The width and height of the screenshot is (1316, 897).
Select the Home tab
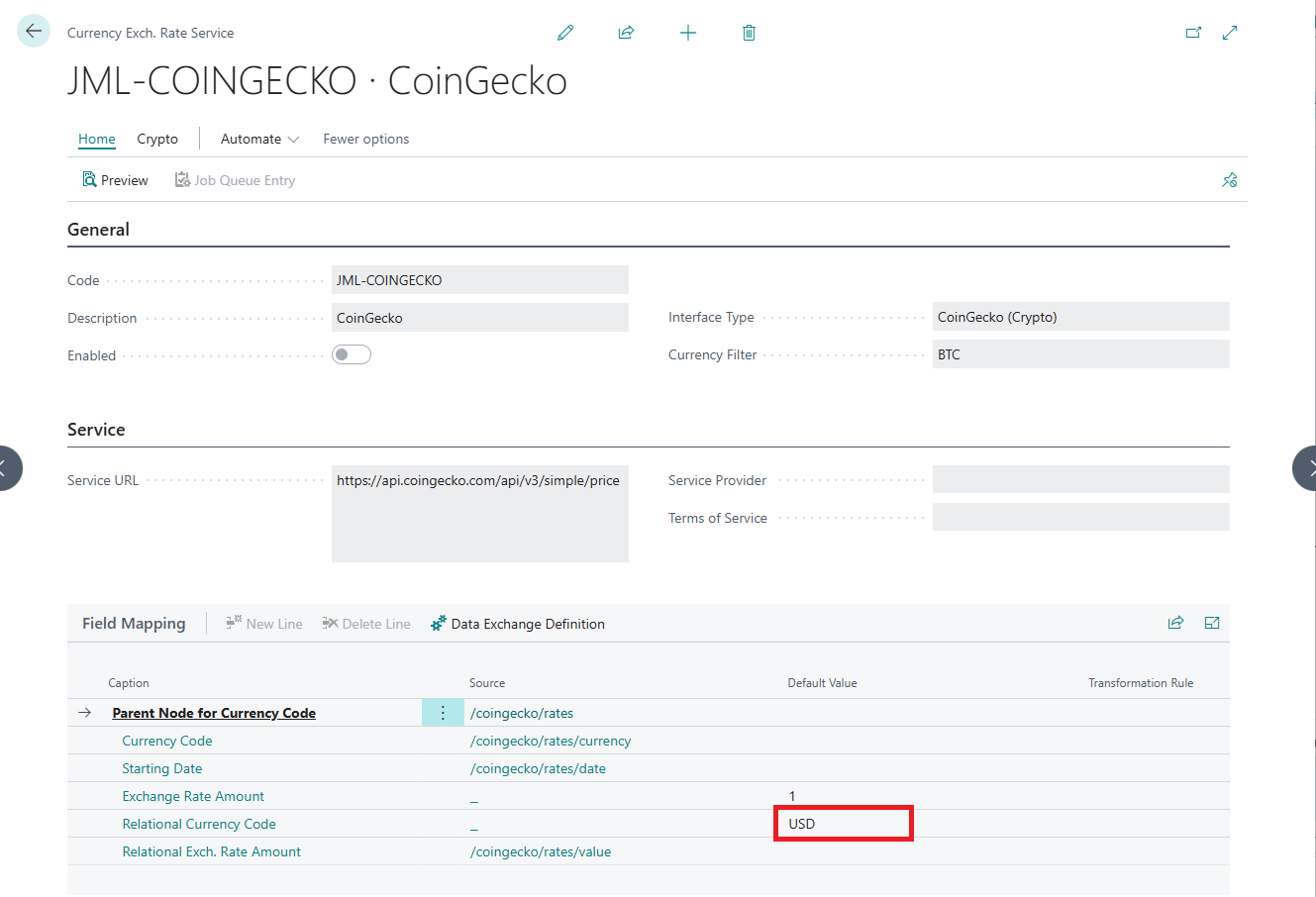point(97,139)
